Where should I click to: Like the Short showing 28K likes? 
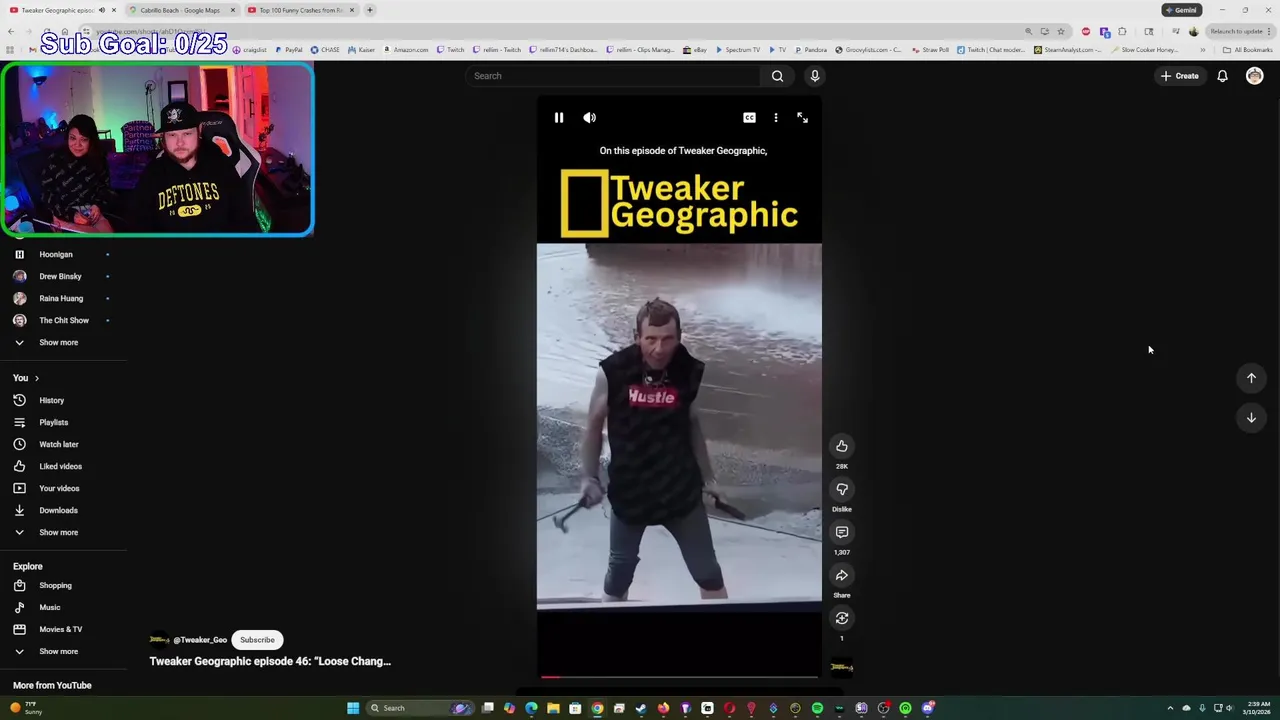pos(842,446)
